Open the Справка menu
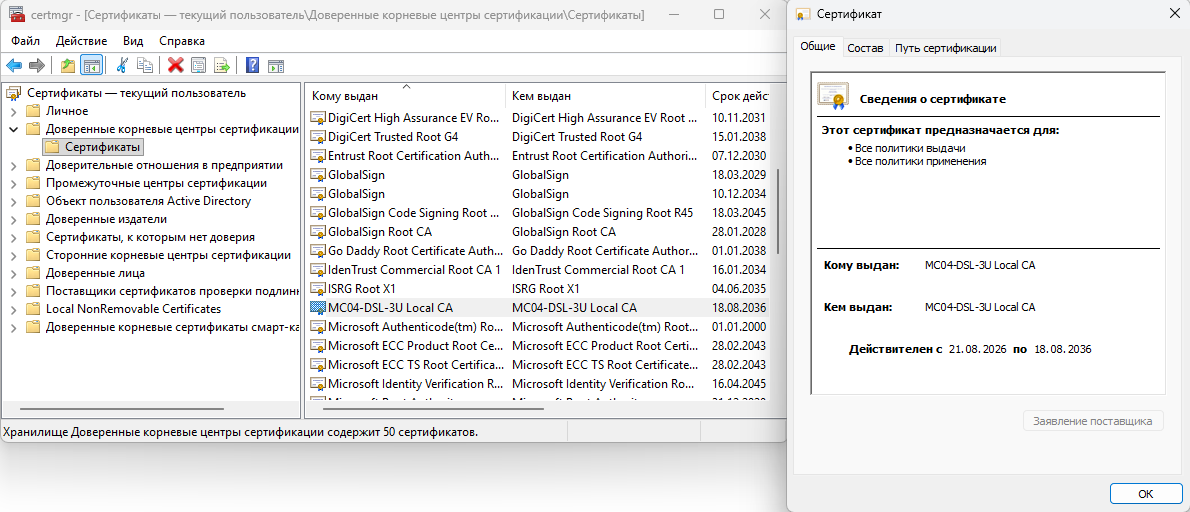 click(182, 41)
